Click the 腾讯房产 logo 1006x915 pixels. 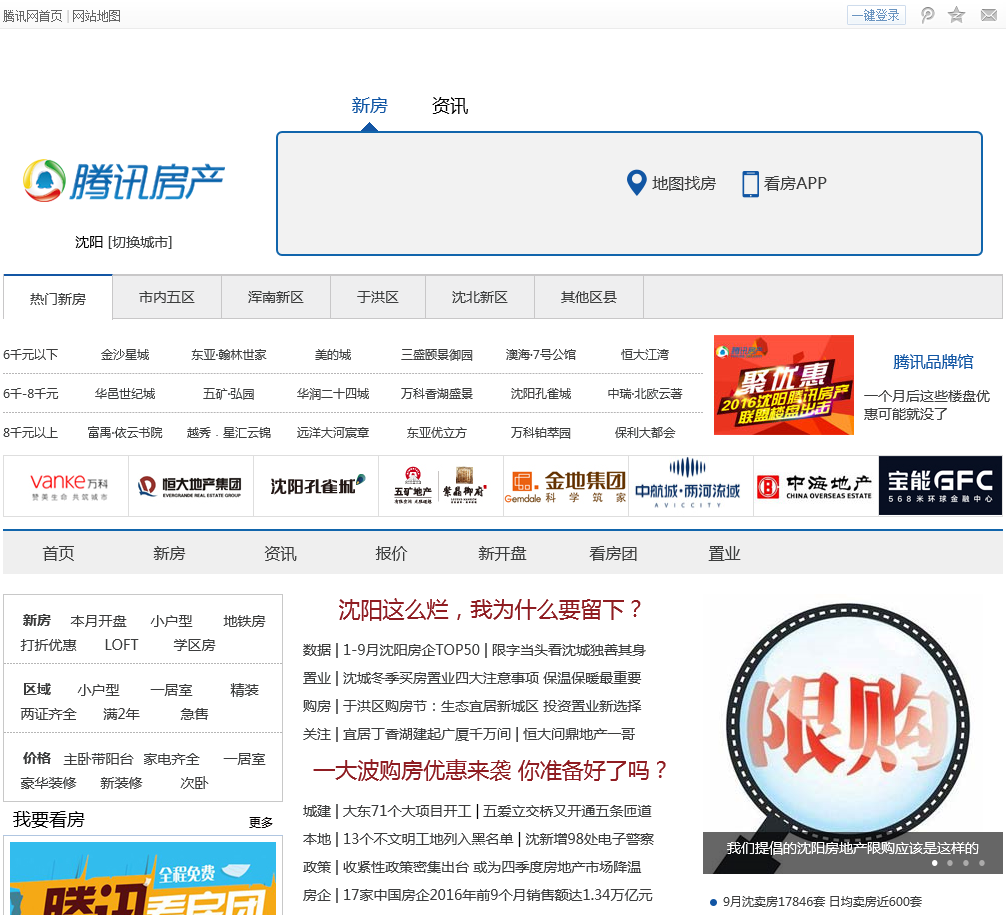pos(124,181)
